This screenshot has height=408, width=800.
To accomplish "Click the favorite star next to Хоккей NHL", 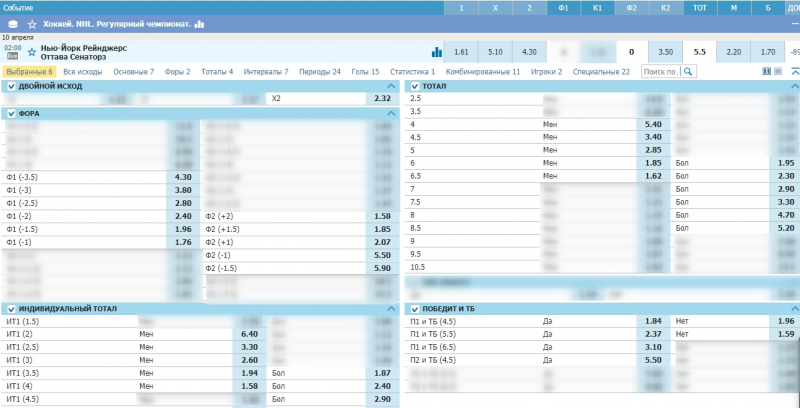I will 32,23.
